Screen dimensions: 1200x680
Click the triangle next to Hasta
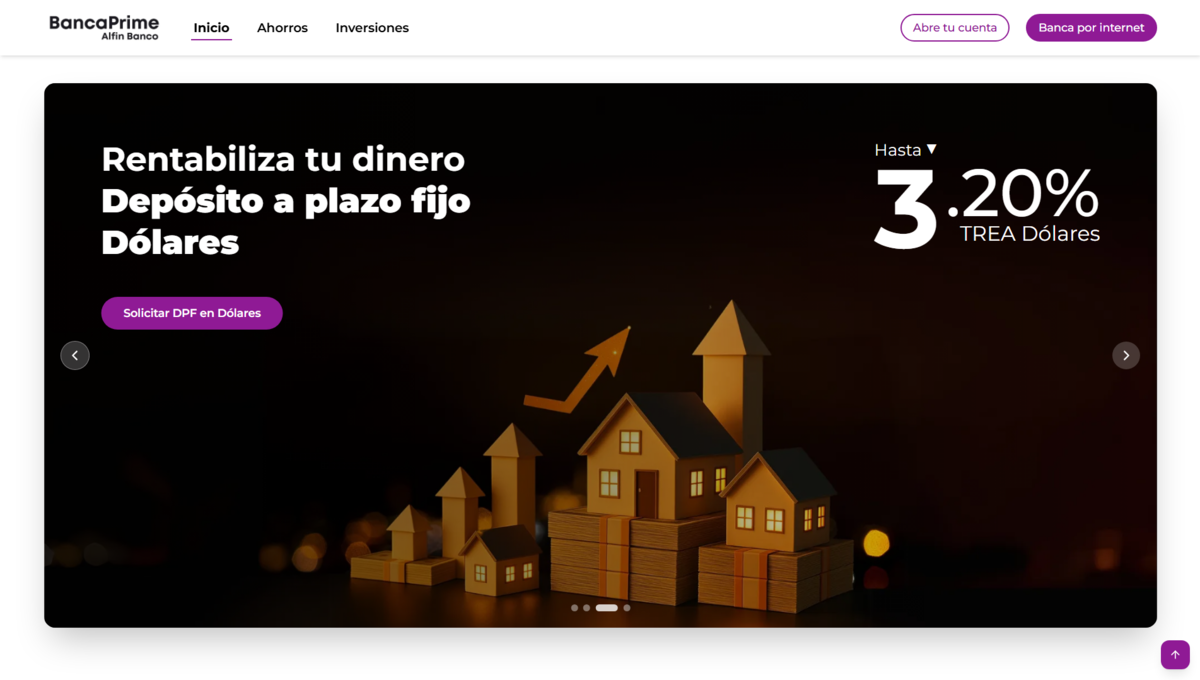(931, 149)
